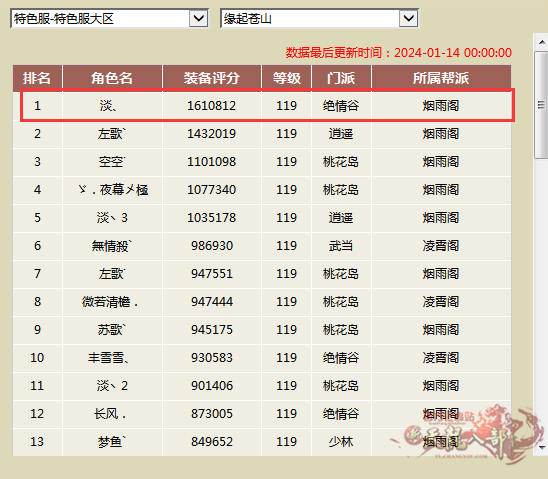The width and height of the screenshot is (548, 479).
Task: Open the 特色服-特色服大区 dropdown arrow
Action: pyautogui.click(x=199, y=18)
